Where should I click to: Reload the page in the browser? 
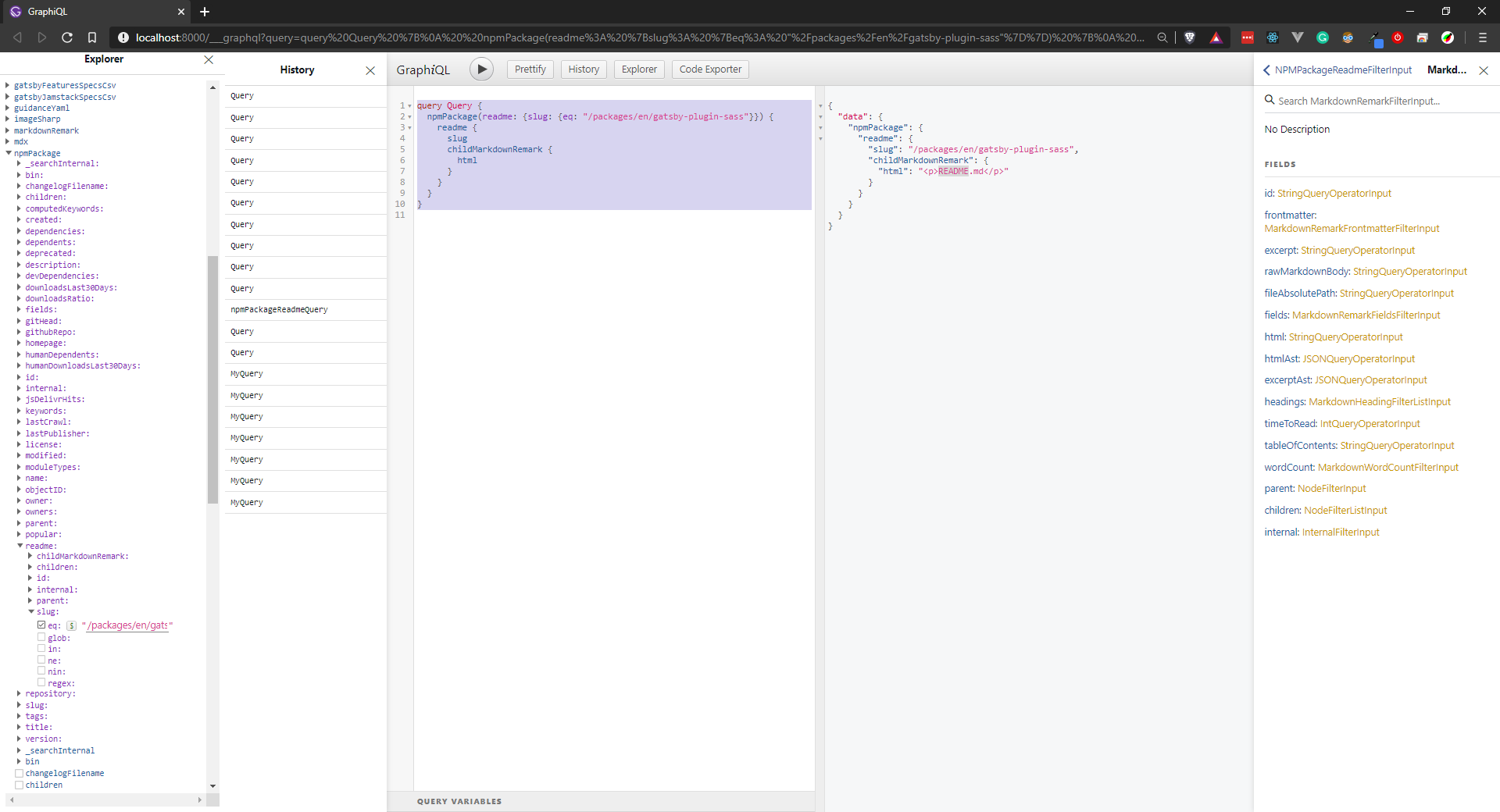pos(67,37)
